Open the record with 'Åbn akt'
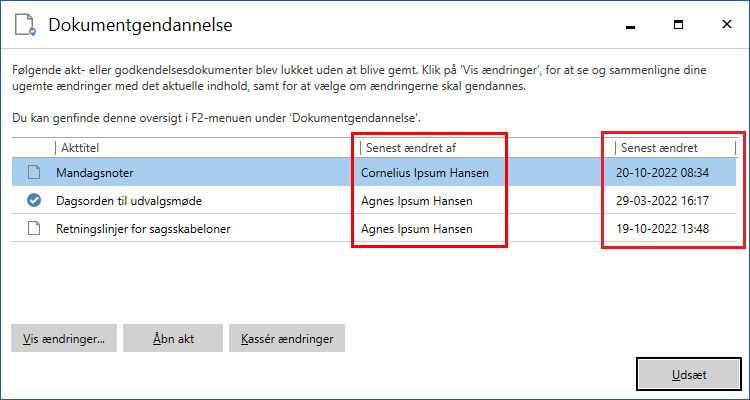Viewport: 750px width, 400px height. click(173, 338)
